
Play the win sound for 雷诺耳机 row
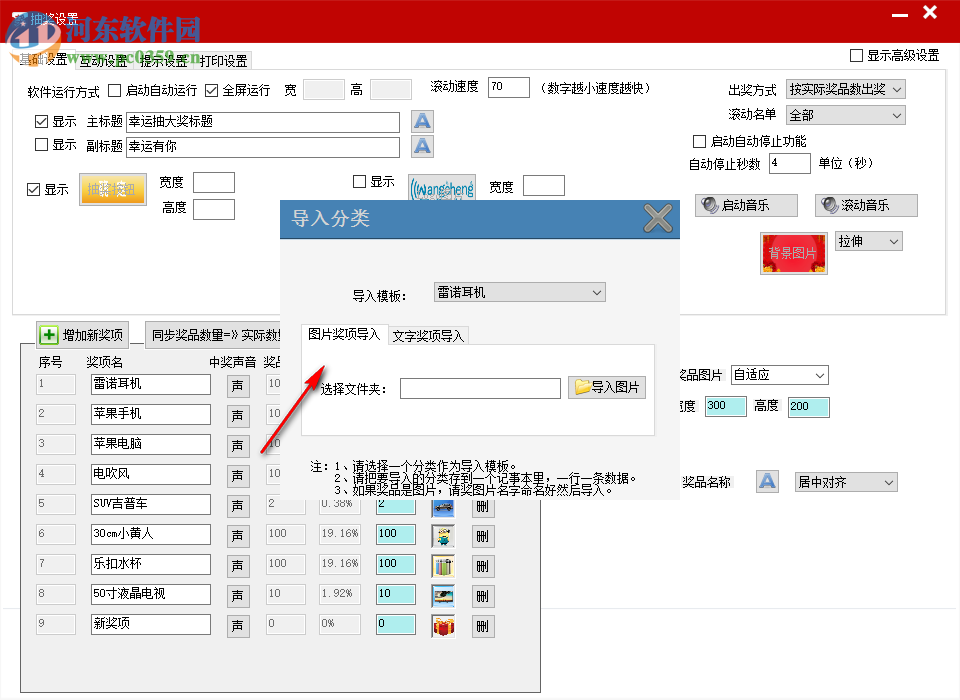click(237, 384)
